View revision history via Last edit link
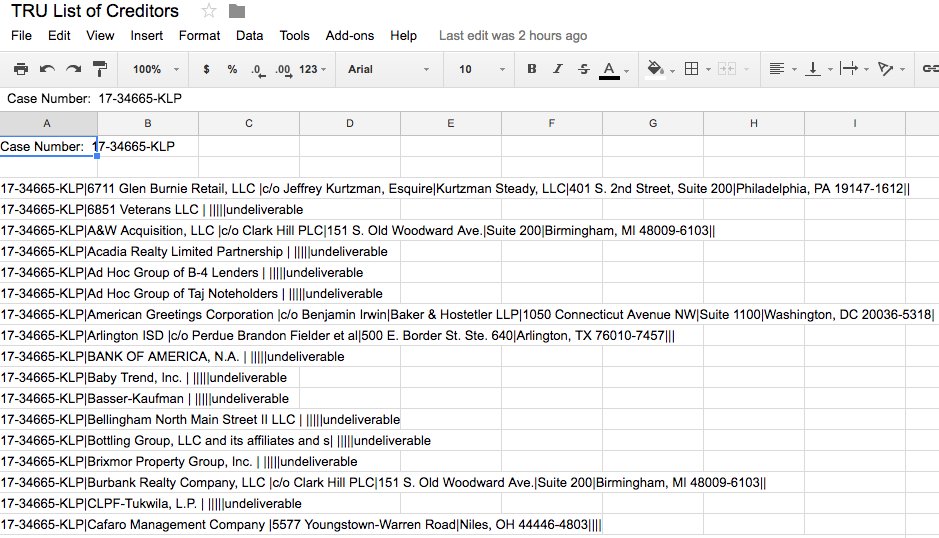 click(513, 35)
